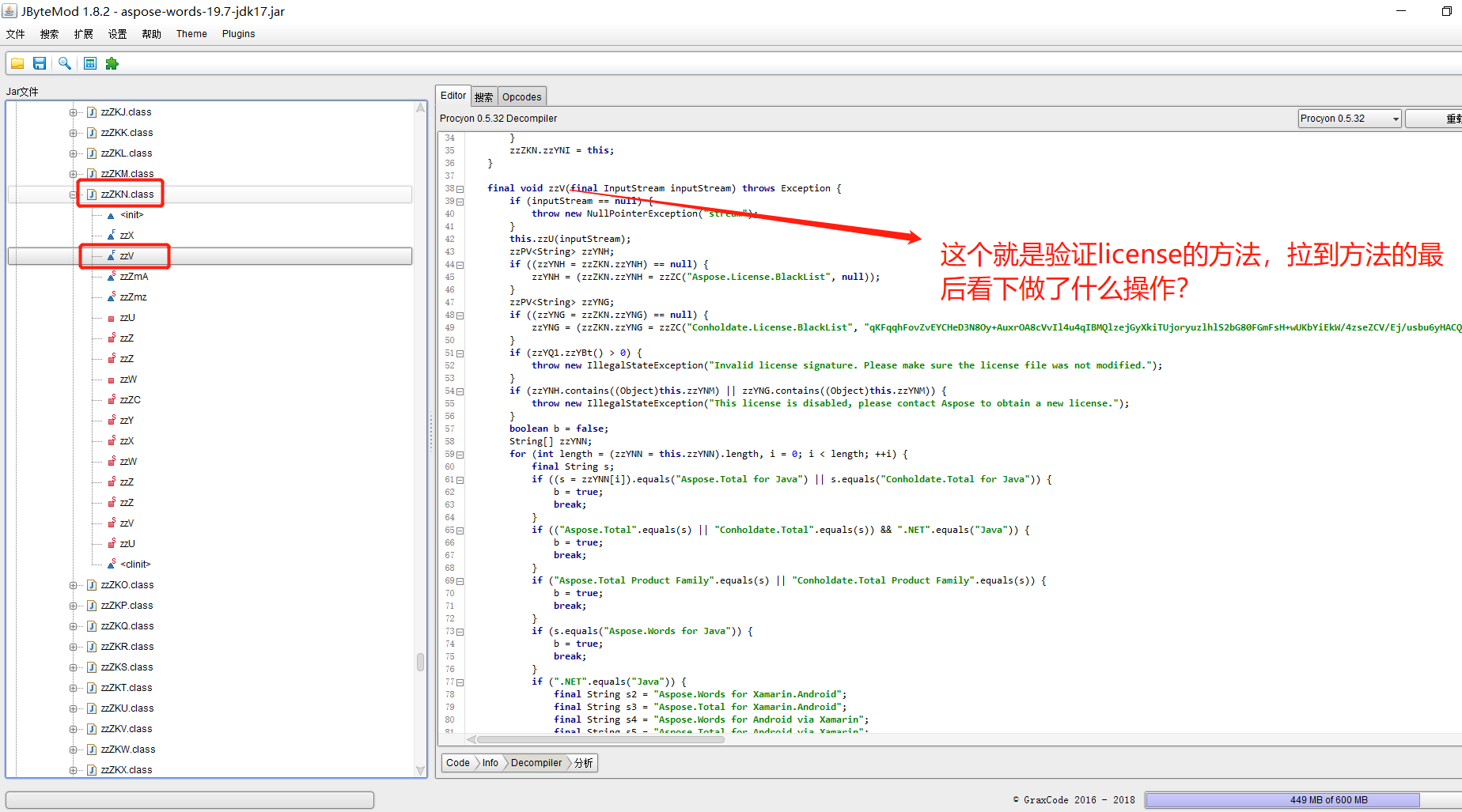Collapse the zzZKN.class tree node

[73, 195]
